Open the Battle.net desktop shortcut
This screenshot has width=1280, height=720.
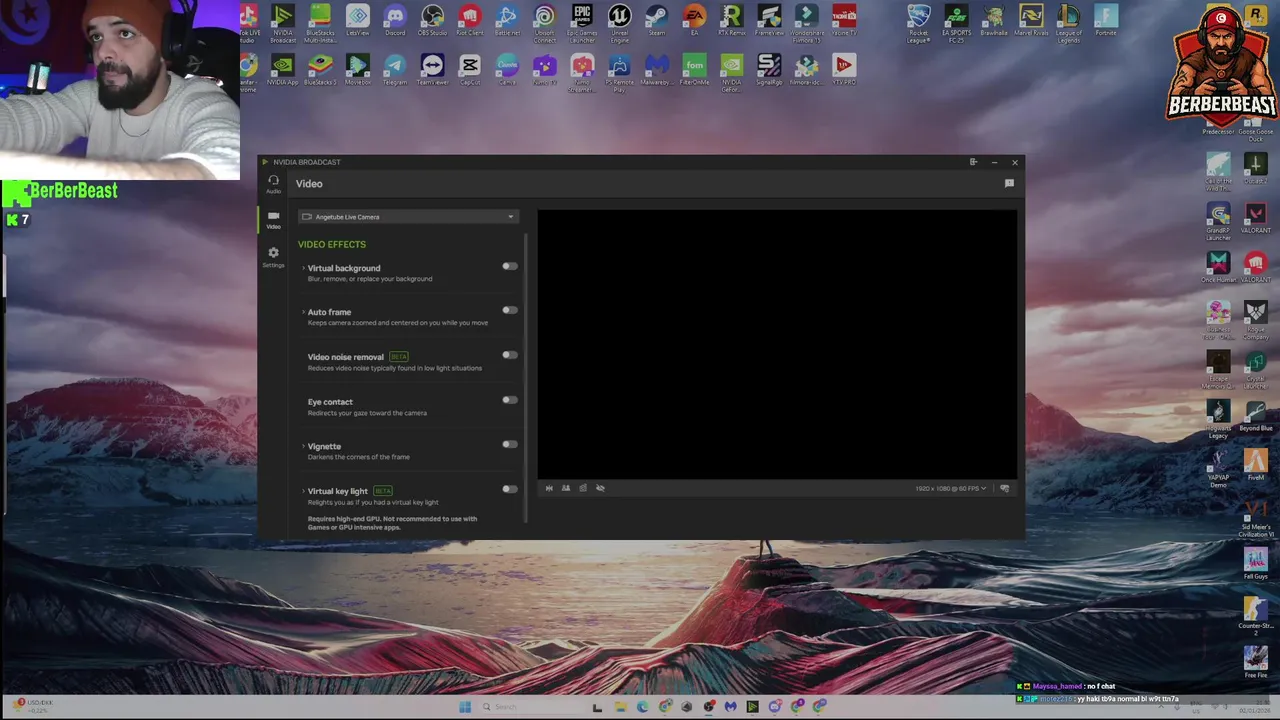(507, 20)
